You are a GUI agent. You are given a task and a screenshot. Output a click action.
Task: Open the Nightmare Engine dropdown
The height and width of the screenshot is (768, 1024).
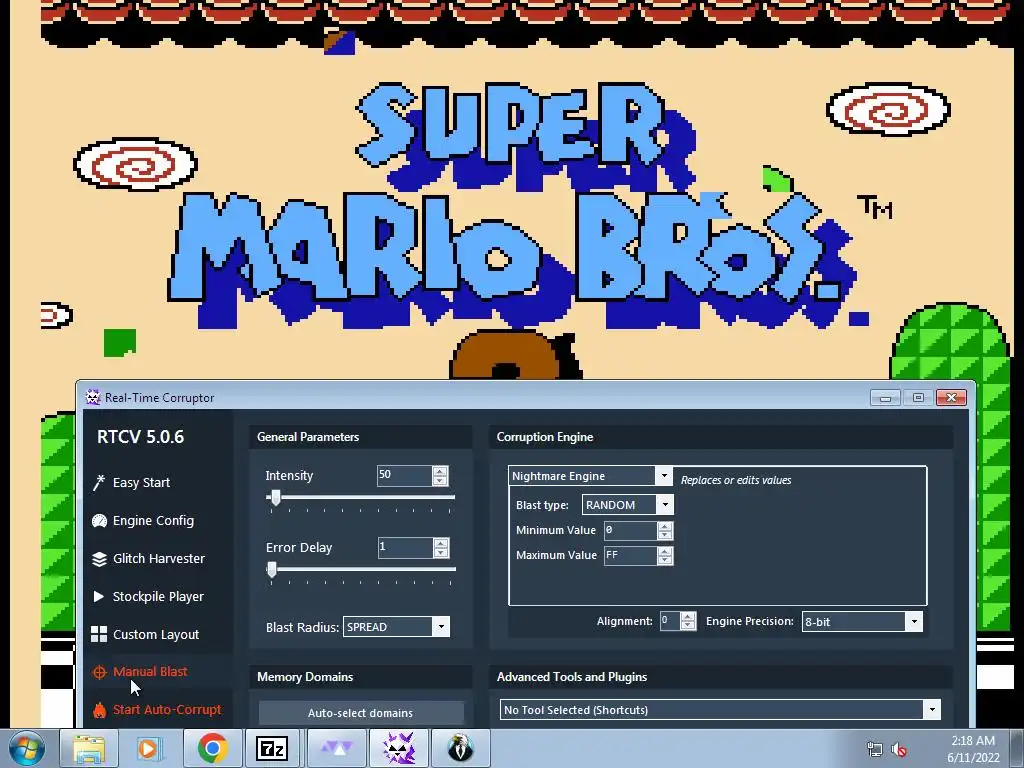pos(664,475)
